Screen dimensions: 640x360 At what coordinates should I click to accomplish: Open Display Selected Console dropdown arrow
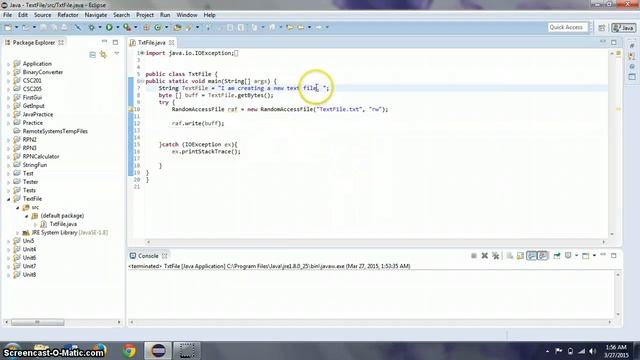point(576,256)
